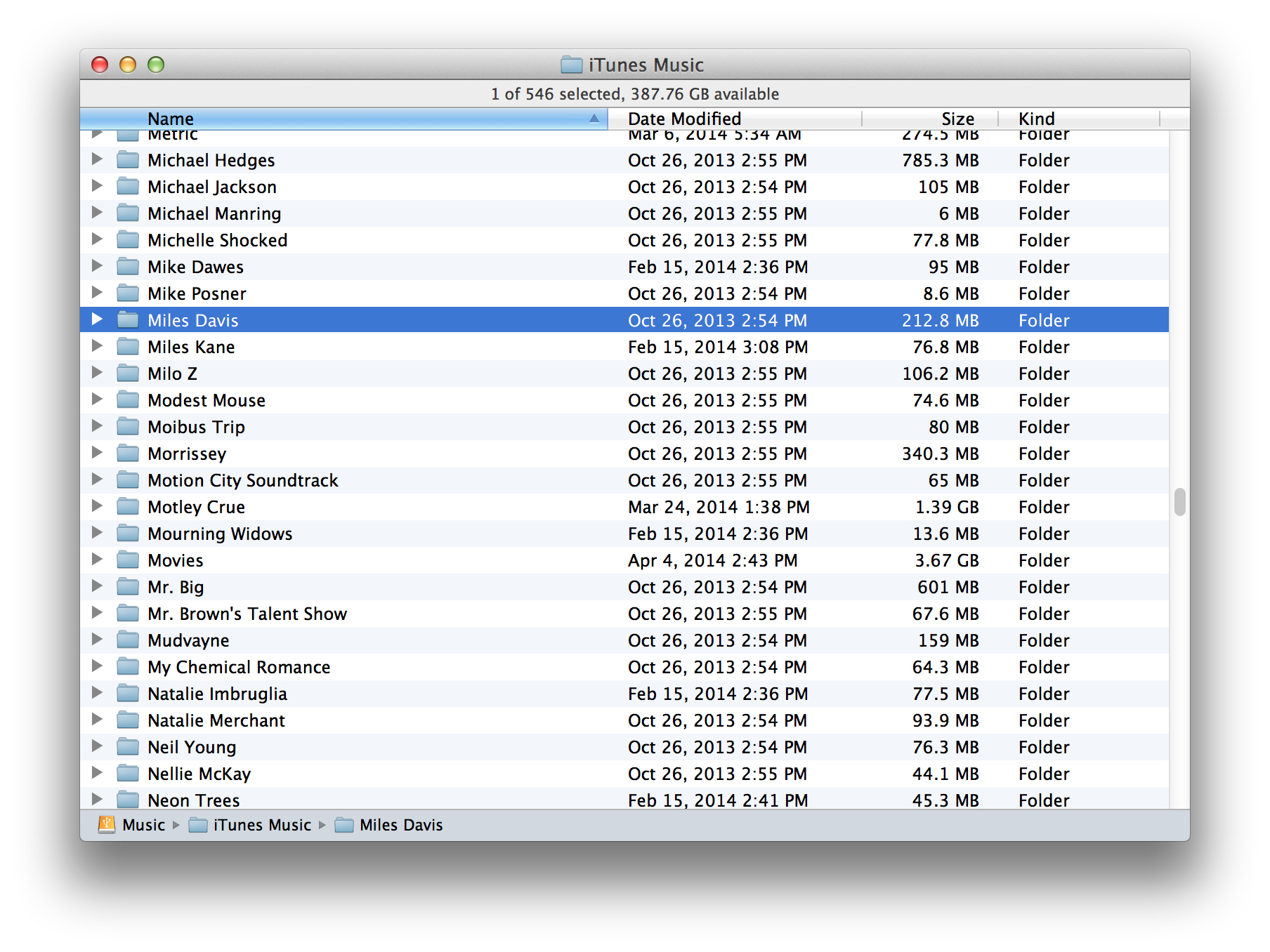1270x952 pixels.
Task: Click the Apr 4, 2014 2:43 PM date
Action: (x=713, y=560)
